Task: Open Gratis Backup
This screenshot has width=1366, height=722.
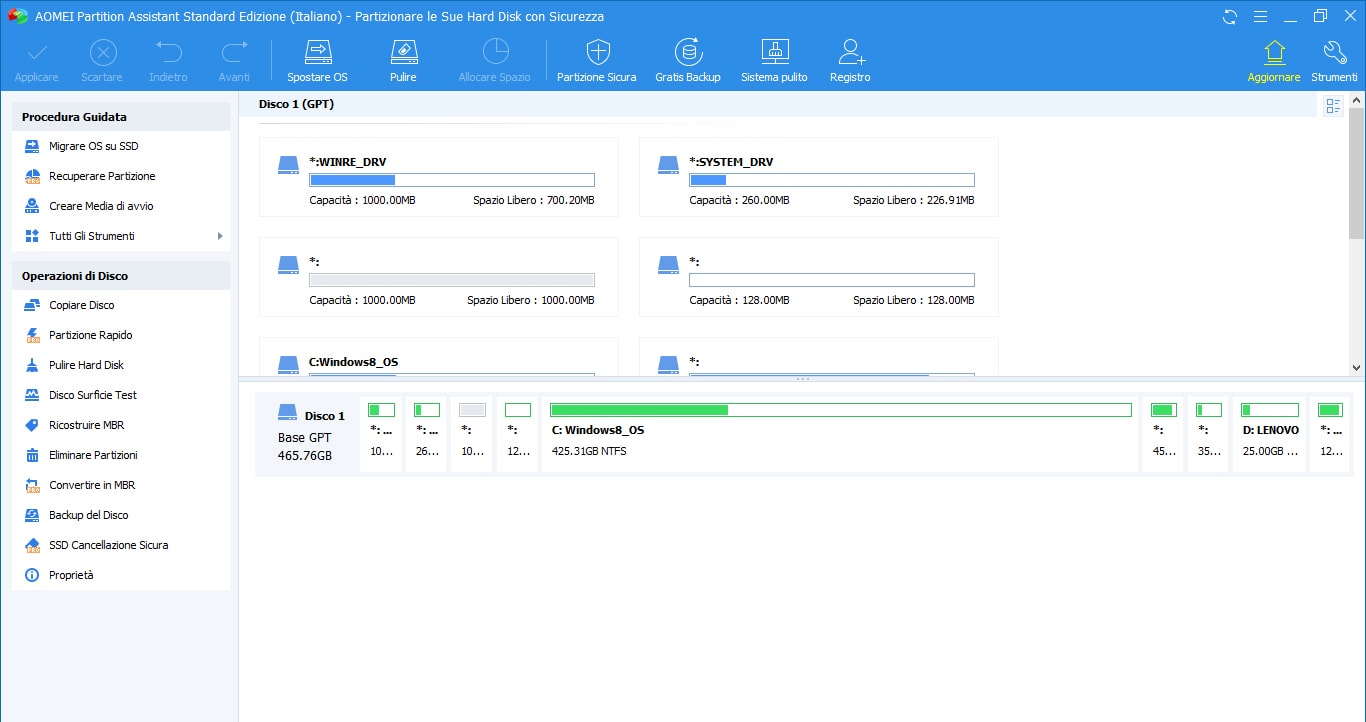Action: click(x=688, y=58)
